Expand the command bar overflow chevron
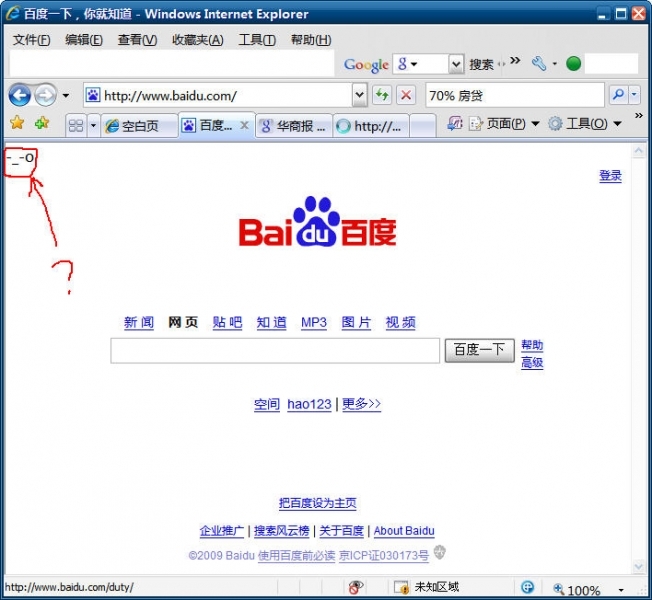 coord(639,115)
